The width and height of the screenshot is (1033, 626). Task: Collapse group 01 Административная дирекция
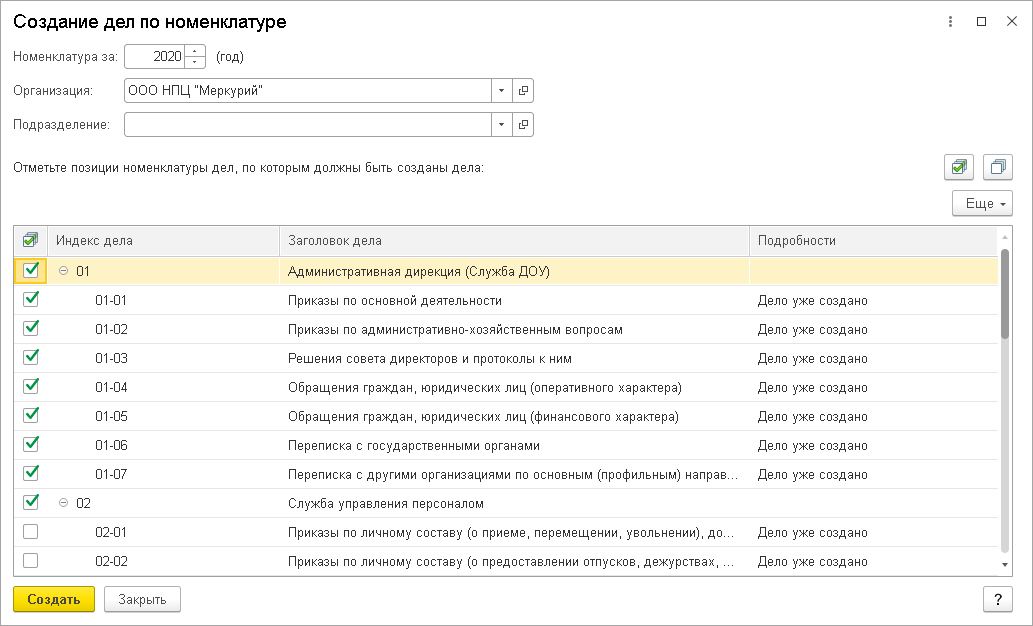coord(62,270)
